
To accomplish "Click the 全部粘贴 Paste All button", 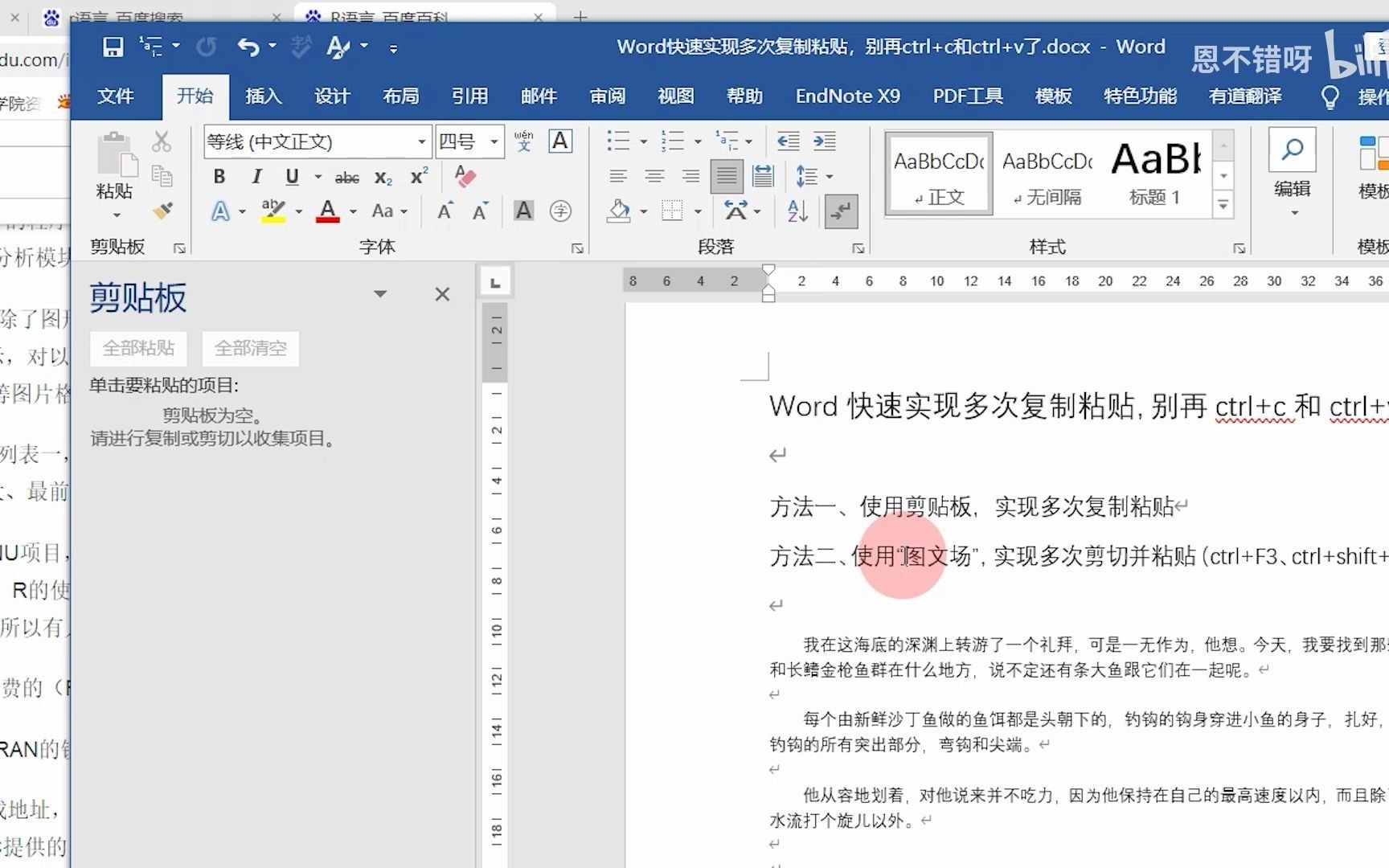I will point(138,349).
